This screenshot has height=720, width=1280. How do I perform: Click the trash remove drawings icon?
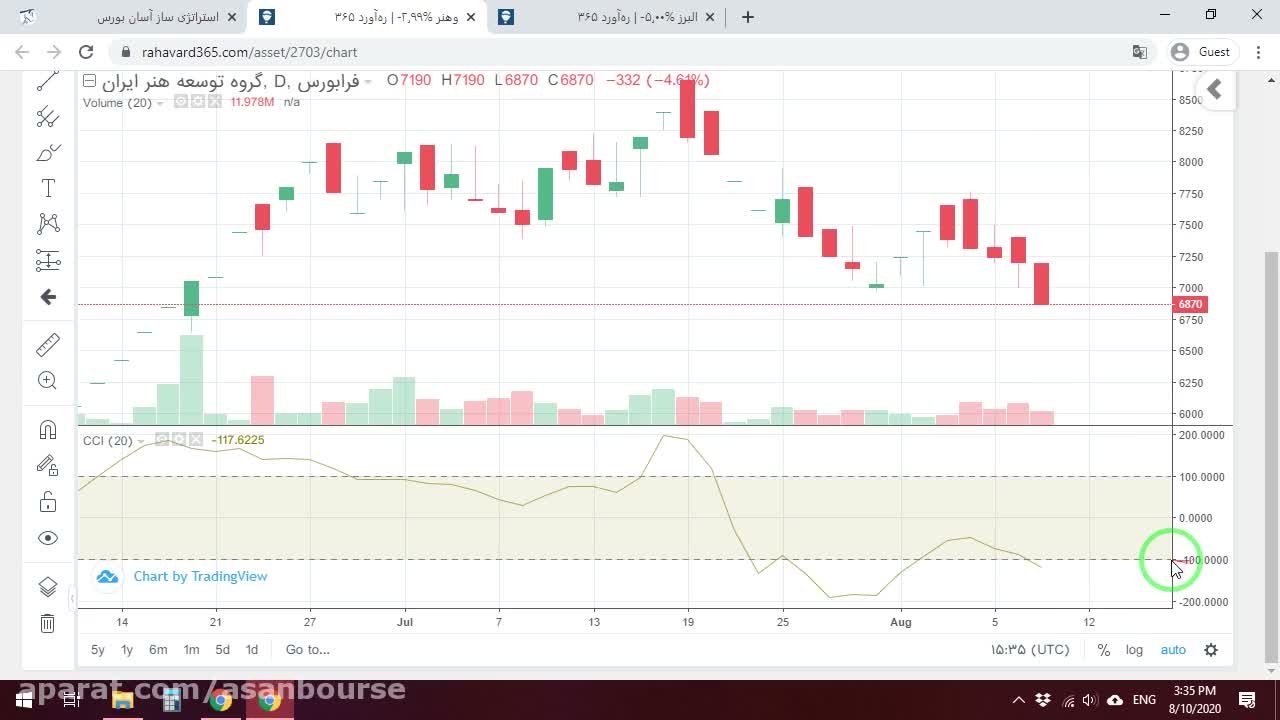[48, 624]
